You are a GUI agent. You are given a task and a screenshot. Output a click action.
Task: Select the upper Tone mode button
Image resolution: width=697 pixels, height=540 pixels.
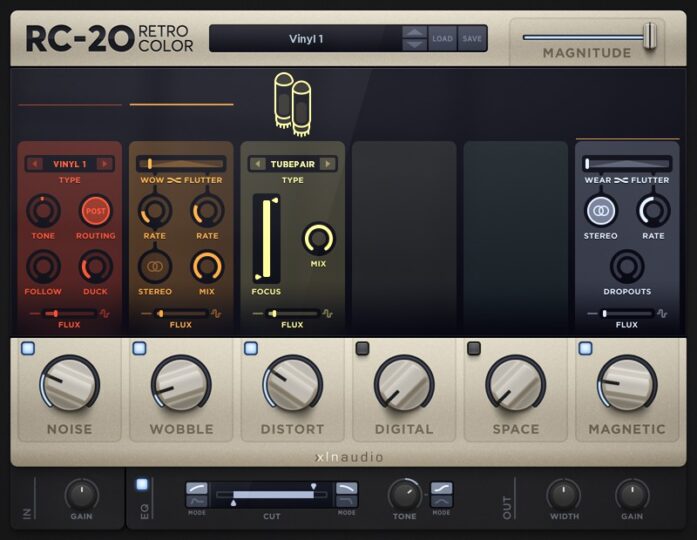coord(442,488)
